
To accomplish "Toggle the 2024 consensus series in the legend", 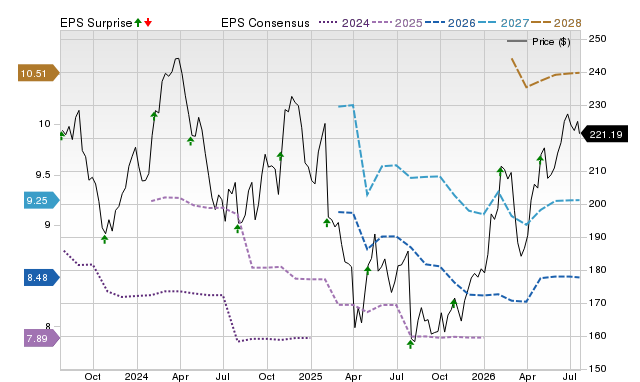I will tap(344, 23).
